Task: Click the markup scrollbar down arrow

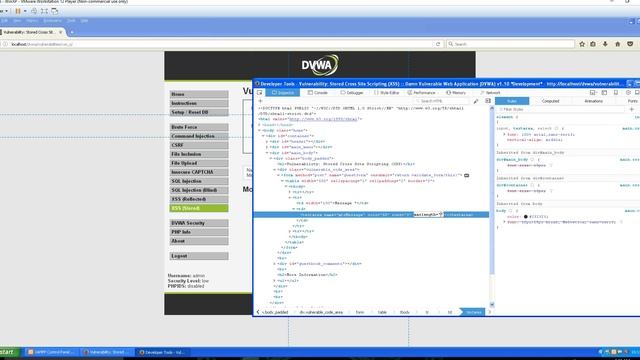Action: click(492, 304)
